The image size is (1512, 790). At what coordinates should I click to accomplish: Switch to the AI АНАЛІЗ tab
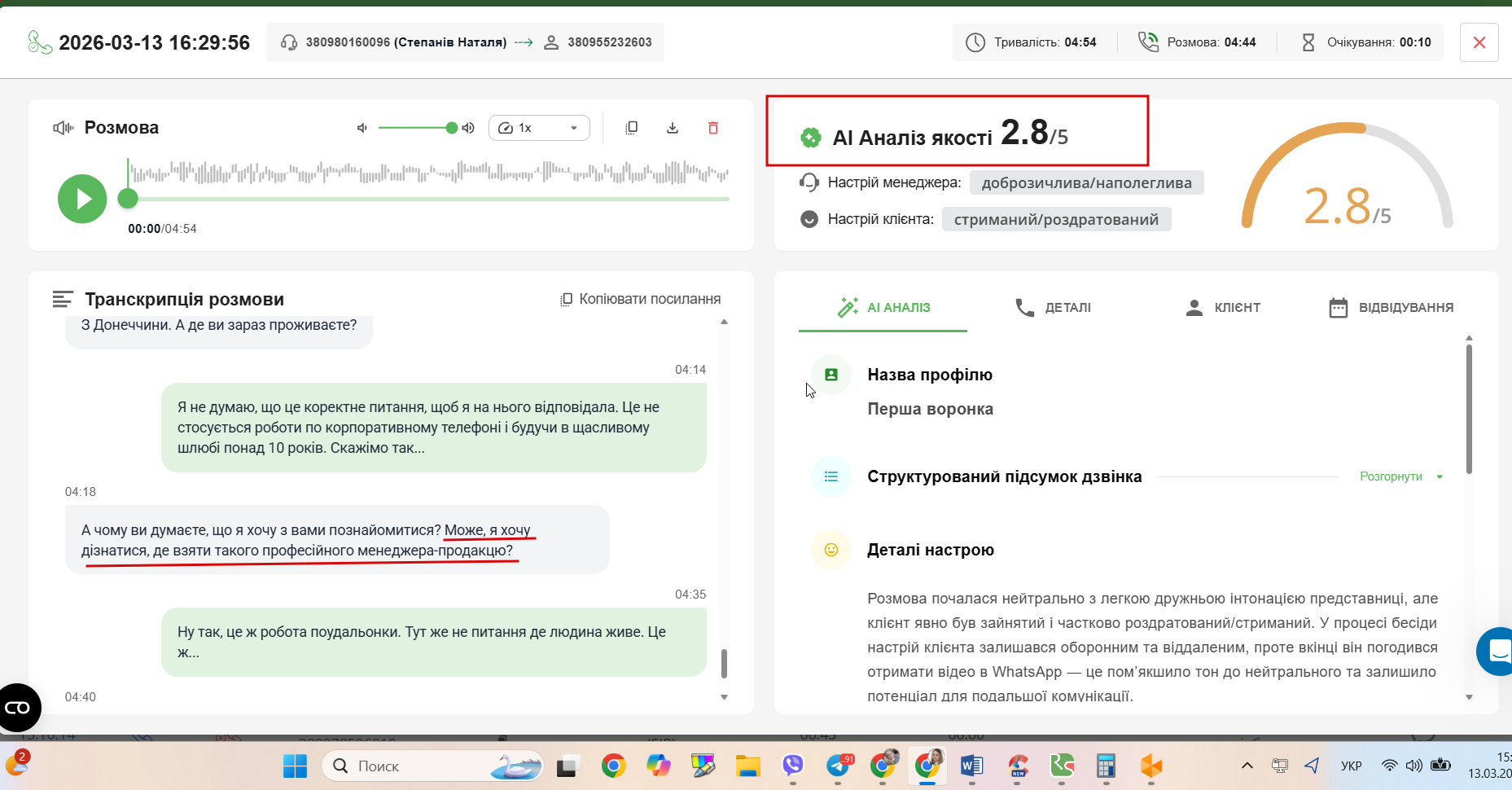[883, 308]
